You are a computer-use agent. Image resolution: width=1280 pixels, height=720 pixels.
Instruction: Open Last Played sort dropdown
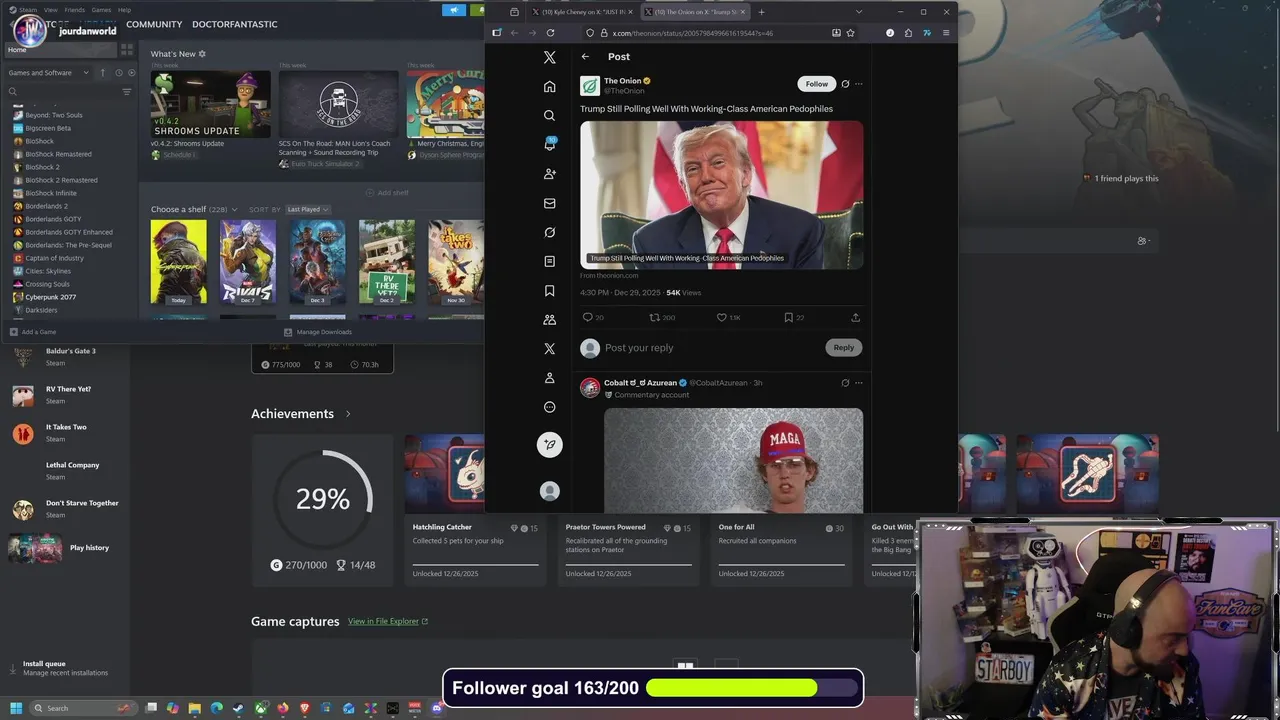point(308,209)
